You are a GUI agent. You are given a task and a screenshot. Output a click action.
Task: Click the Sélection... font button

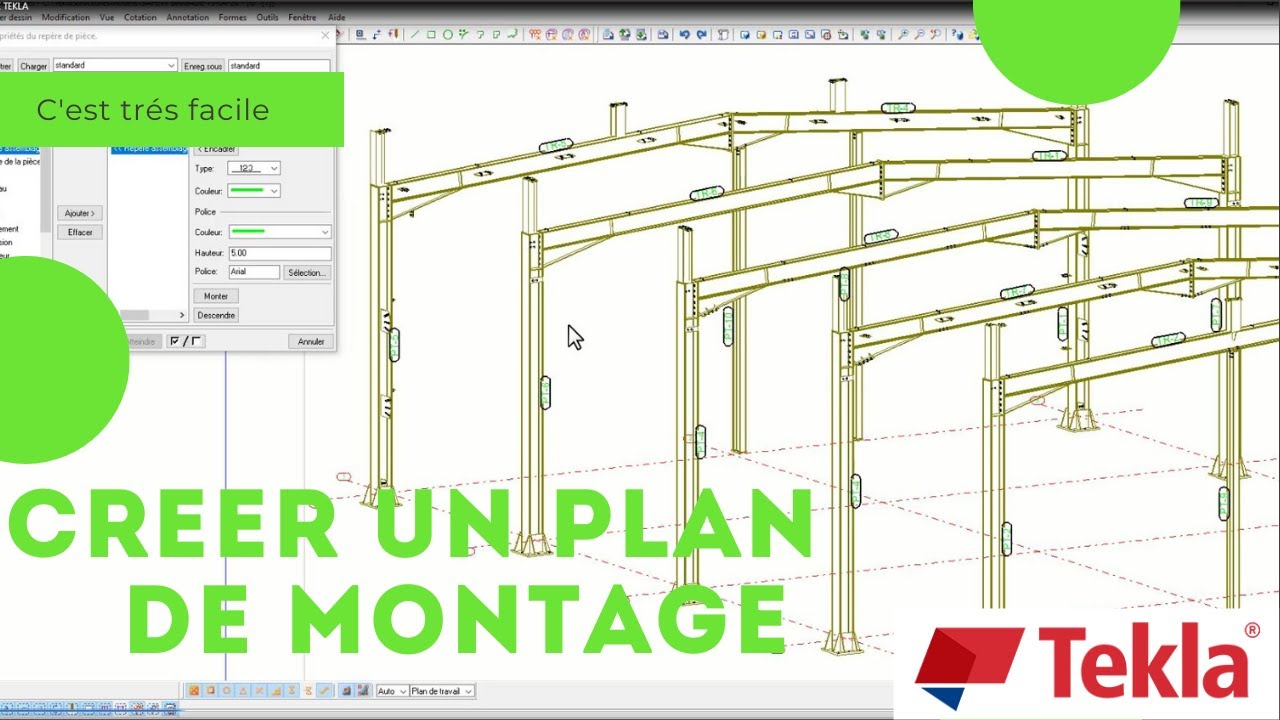pyautogui.click(x=307, y=272)
